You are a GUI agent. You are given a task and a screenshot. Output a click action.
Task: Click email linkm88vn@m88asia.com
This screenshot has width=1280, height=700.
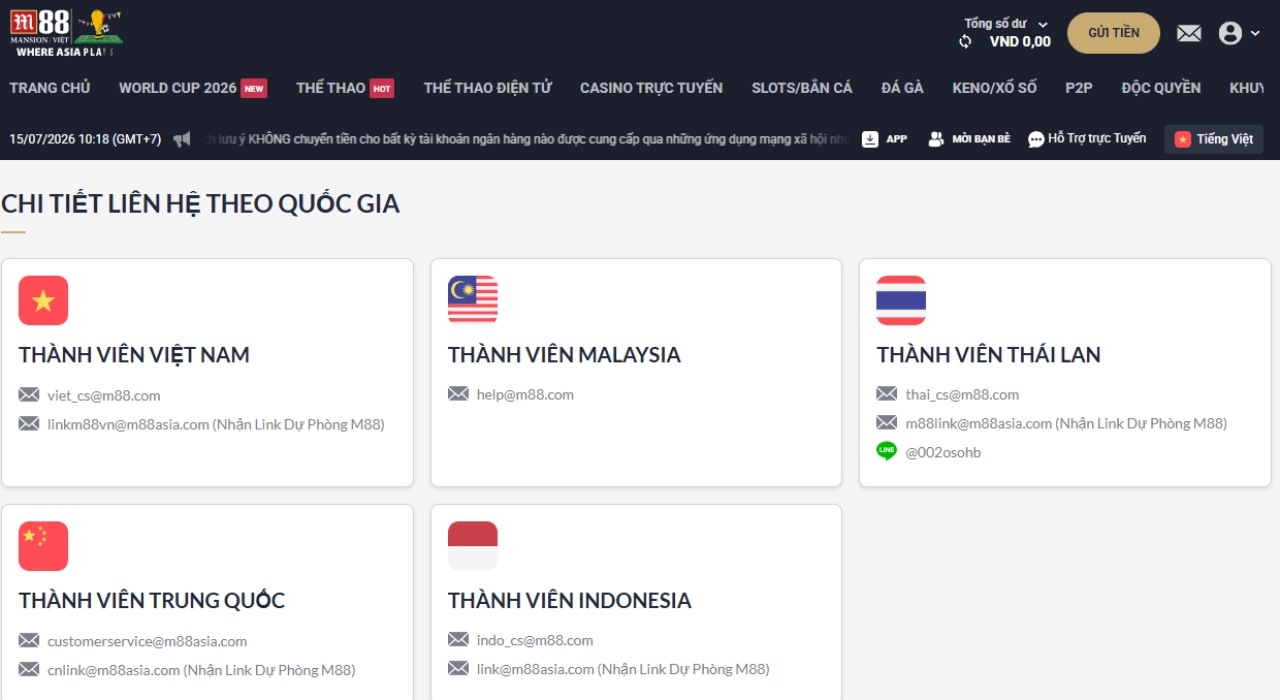128,424
